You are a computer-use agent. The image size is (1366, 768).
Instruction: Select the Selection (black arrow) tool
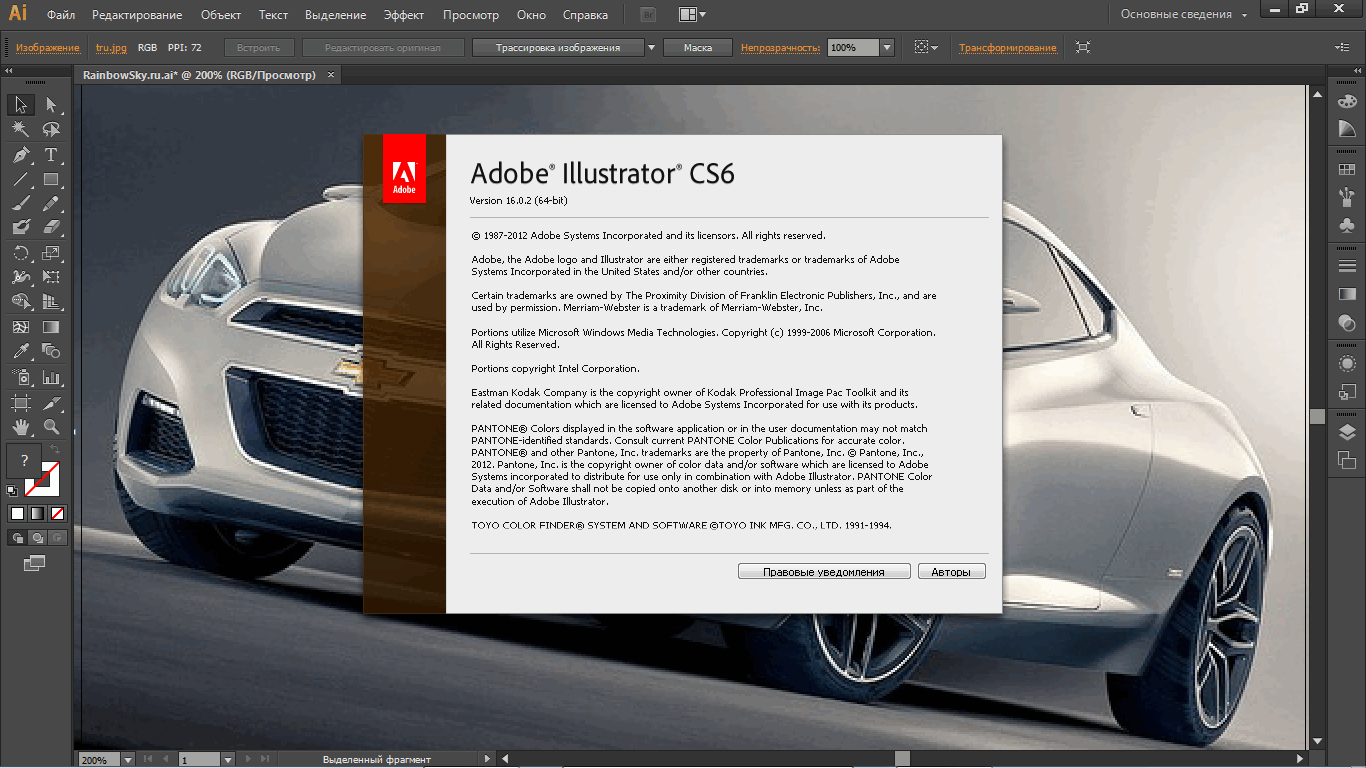(x=21, y=105)
